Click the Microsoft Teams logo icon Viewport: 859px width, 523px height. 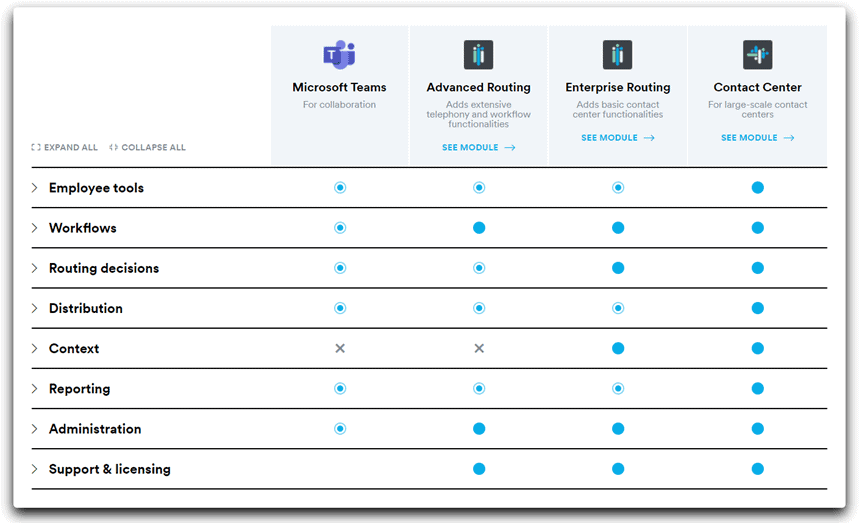(340, 55)
